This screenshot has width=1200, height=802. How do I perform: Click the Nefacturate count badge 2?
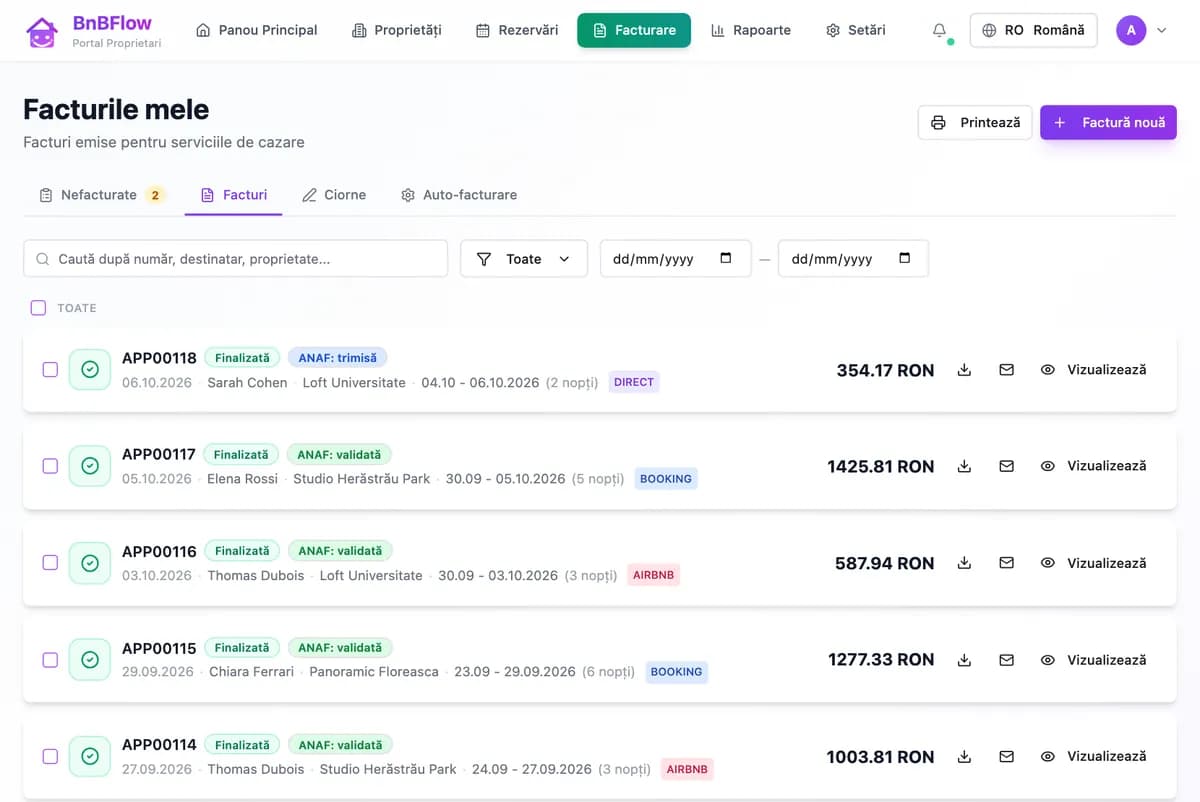coord(155,195)
